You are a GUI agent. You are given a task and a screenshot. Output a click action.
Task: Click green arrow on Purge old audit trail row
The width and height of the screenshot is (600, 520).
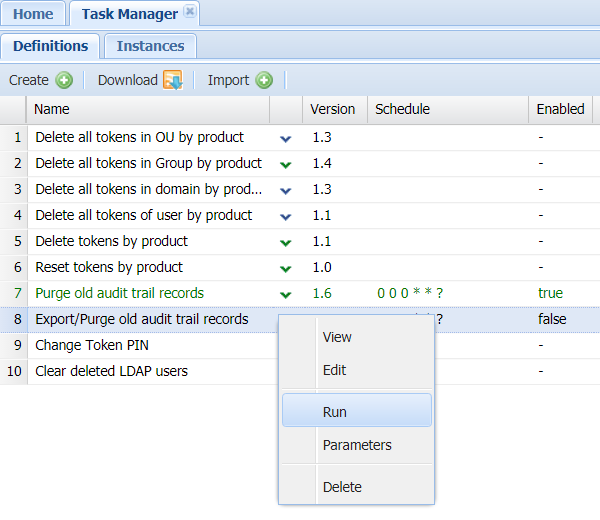pos(286,294)
